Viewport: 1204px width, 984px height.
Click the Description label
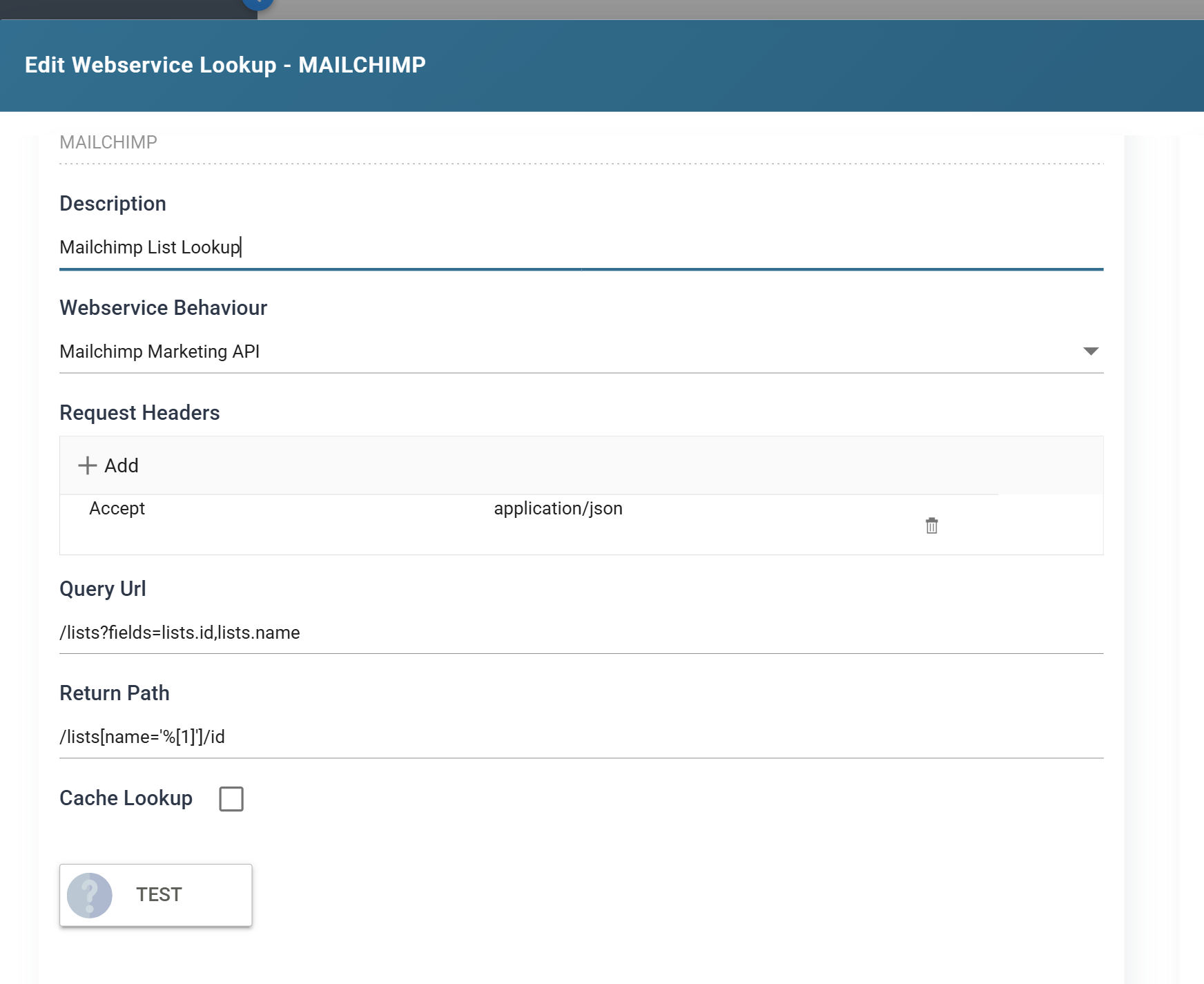(113, 204)
